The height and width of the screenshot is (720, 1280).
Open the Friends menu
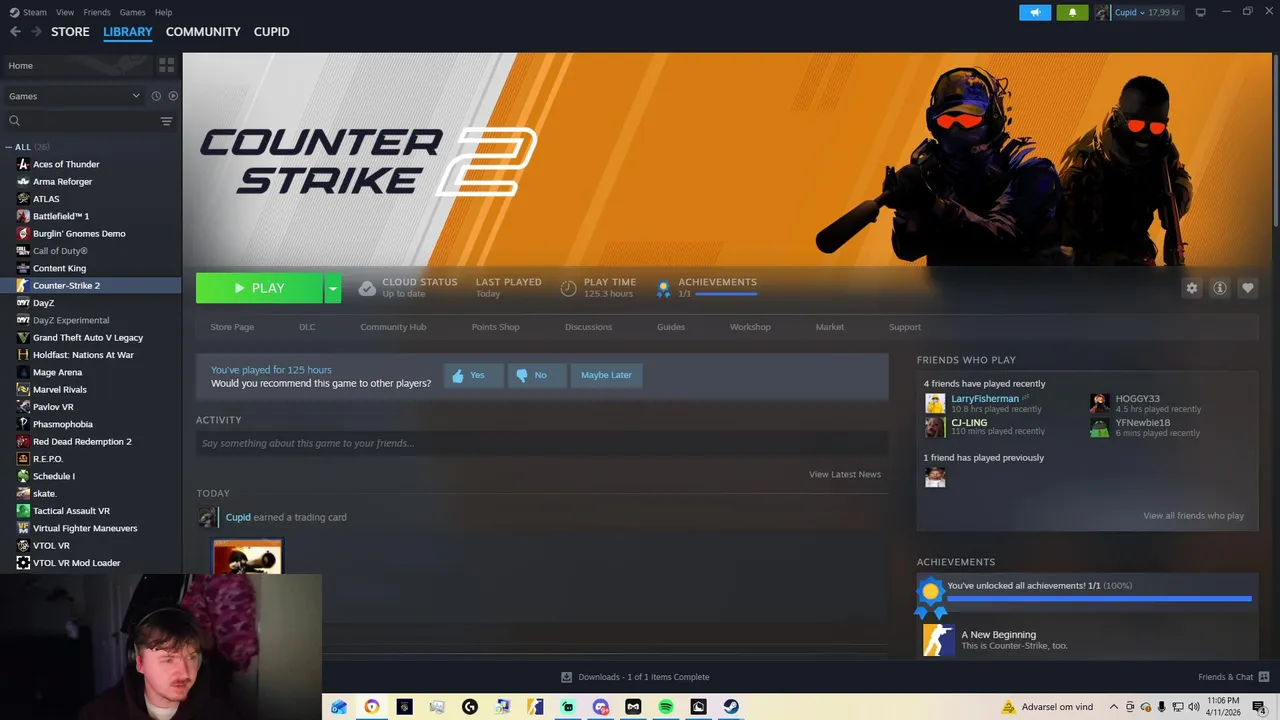tap(97, 12)
